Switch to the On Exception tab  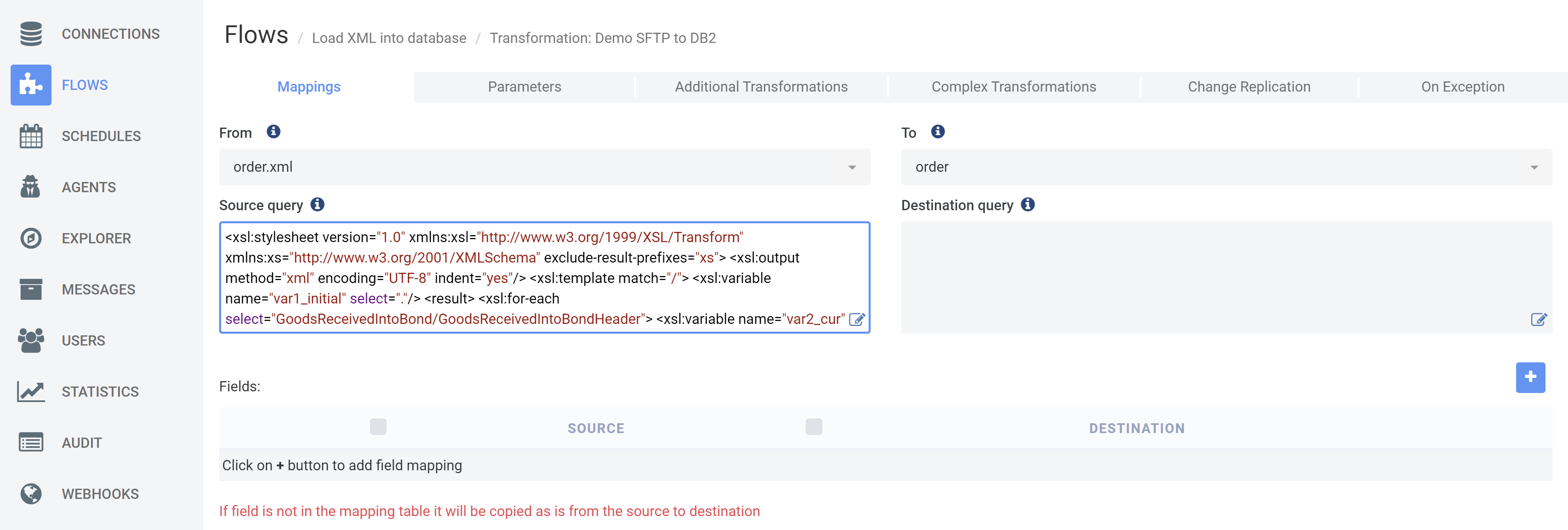1462,87
